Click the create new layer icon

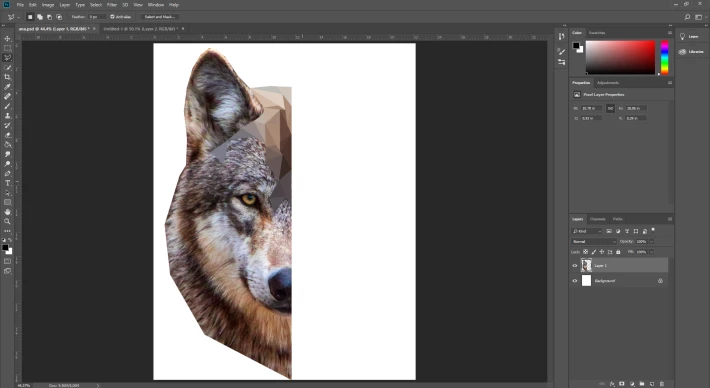652,384
